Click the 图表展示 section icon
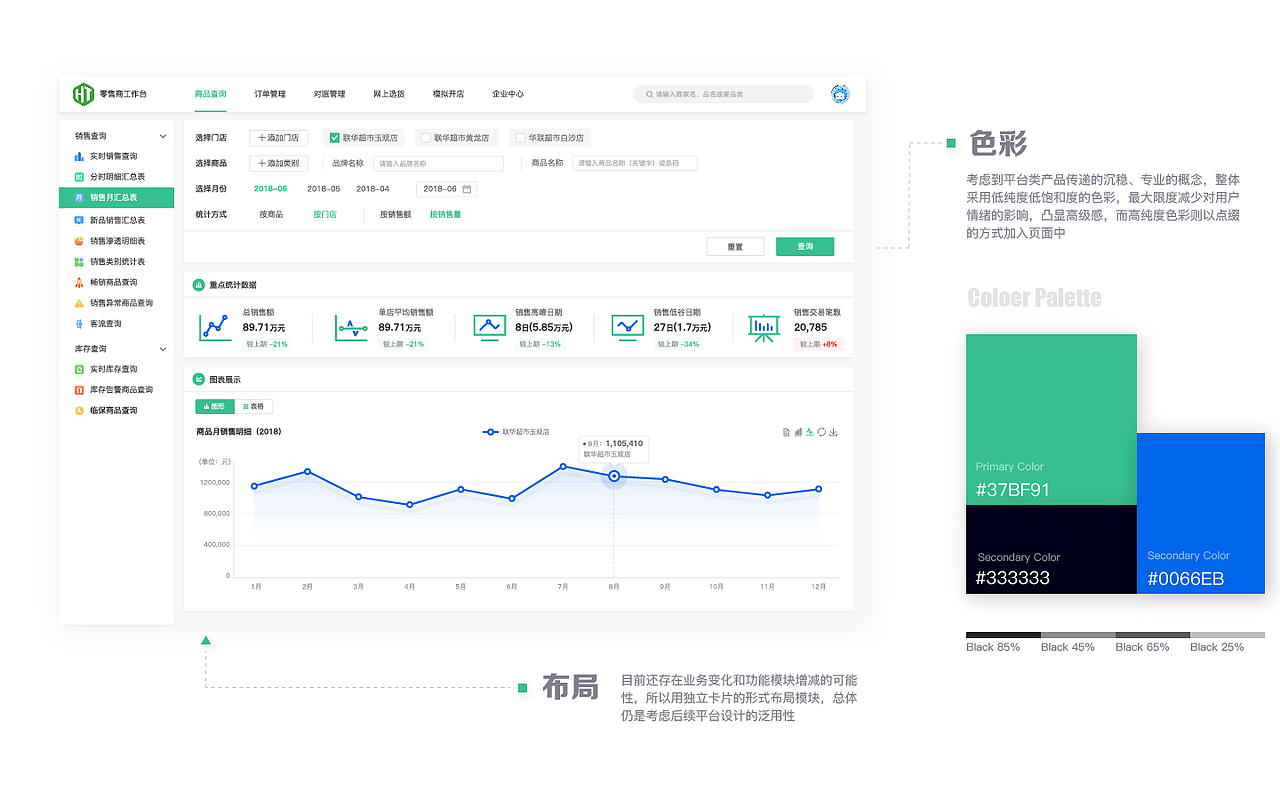This screenshot has height=800, width=1280. [198, 379]
